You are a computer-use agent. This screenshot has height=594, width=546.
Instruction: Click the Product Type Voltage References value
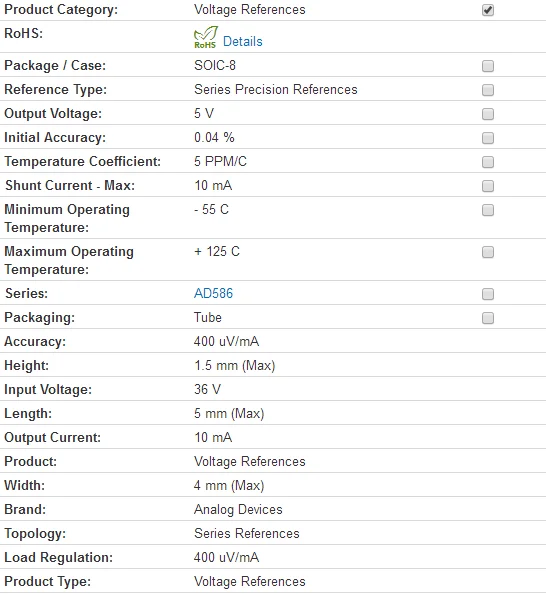tap(250, 581)
